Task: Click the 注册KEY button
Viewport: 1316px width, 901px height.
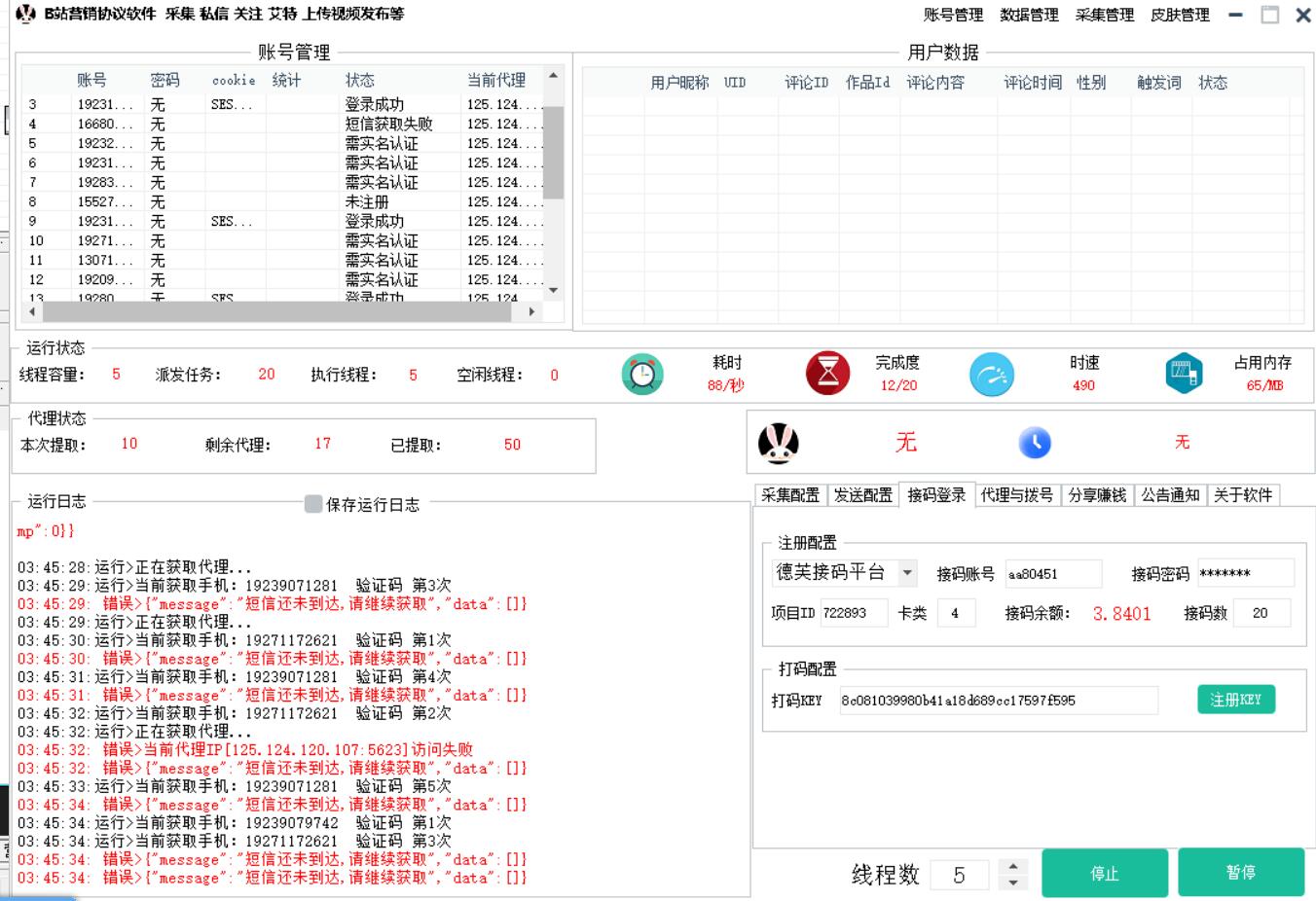Action: (1235, 700)
